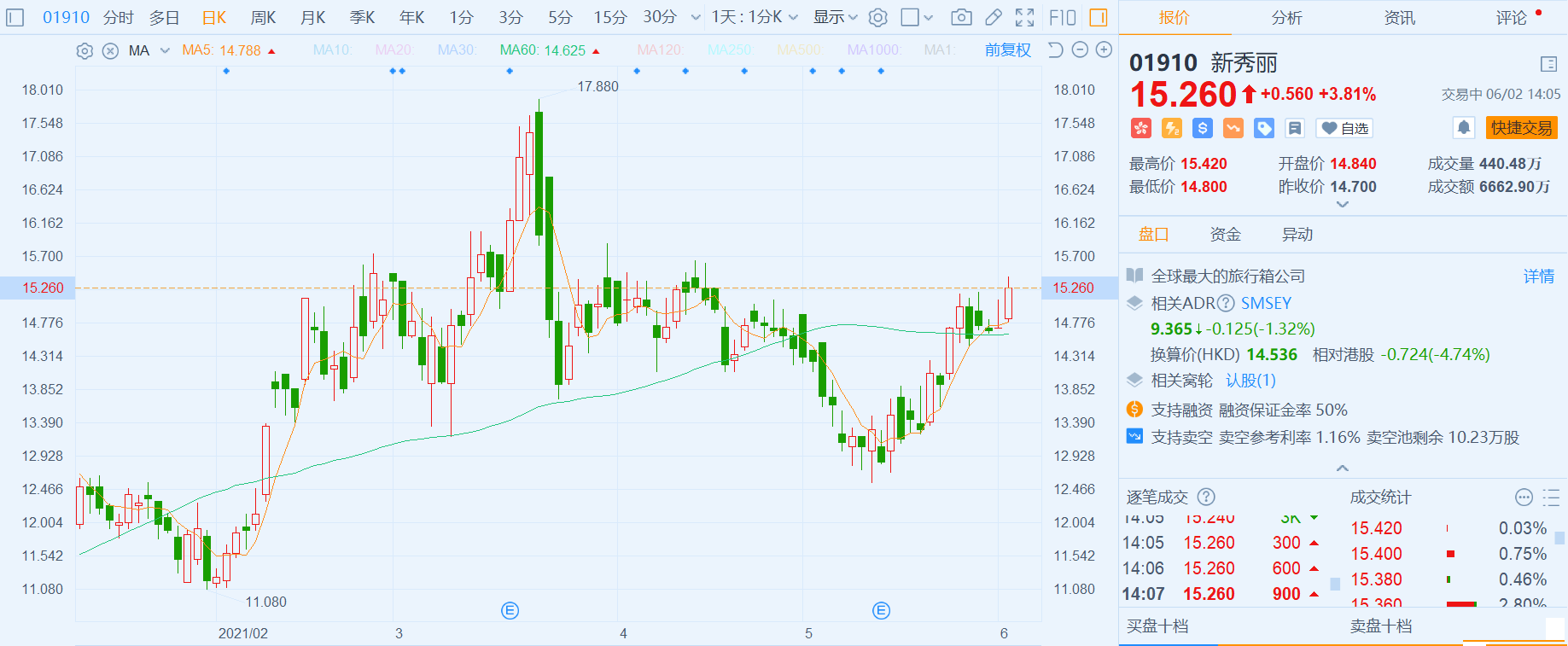Toggle MA500 line visibility
Viewport: 1568px width, 646px height.
tap(800, 50)
